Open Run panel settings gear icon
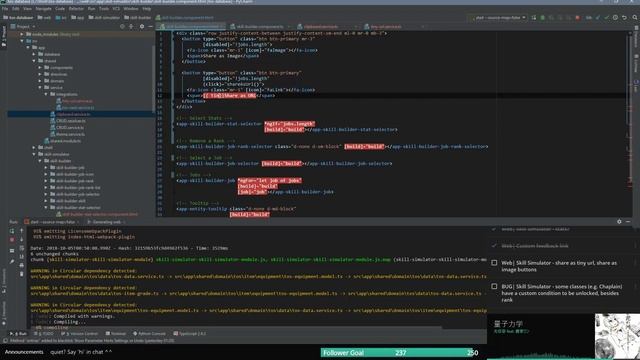640x360 pixels. [619, 222]
